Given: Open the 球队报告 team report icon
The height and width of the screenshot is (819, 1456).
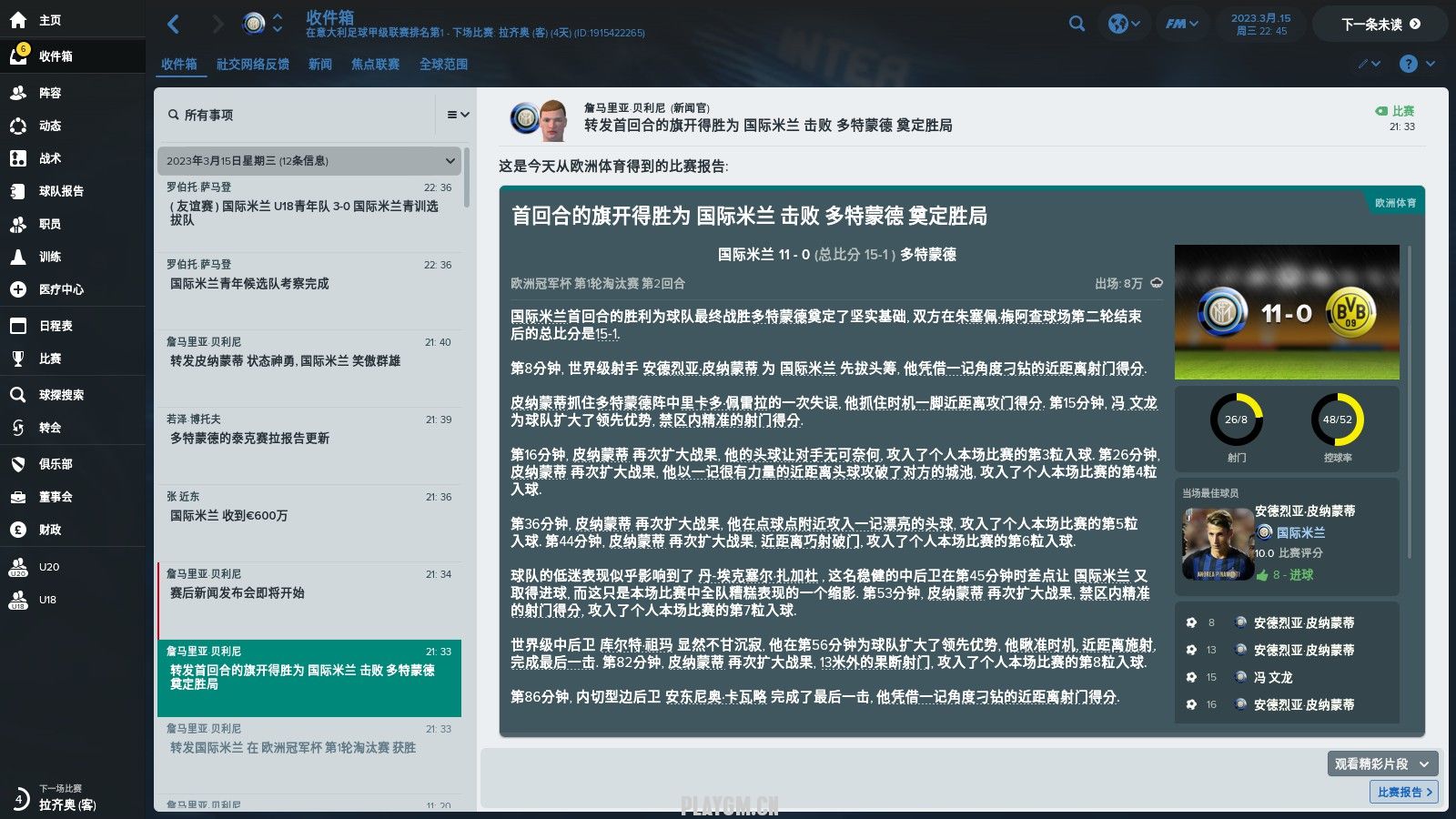Looking at the screenshot, I should (x=18, y=191).
